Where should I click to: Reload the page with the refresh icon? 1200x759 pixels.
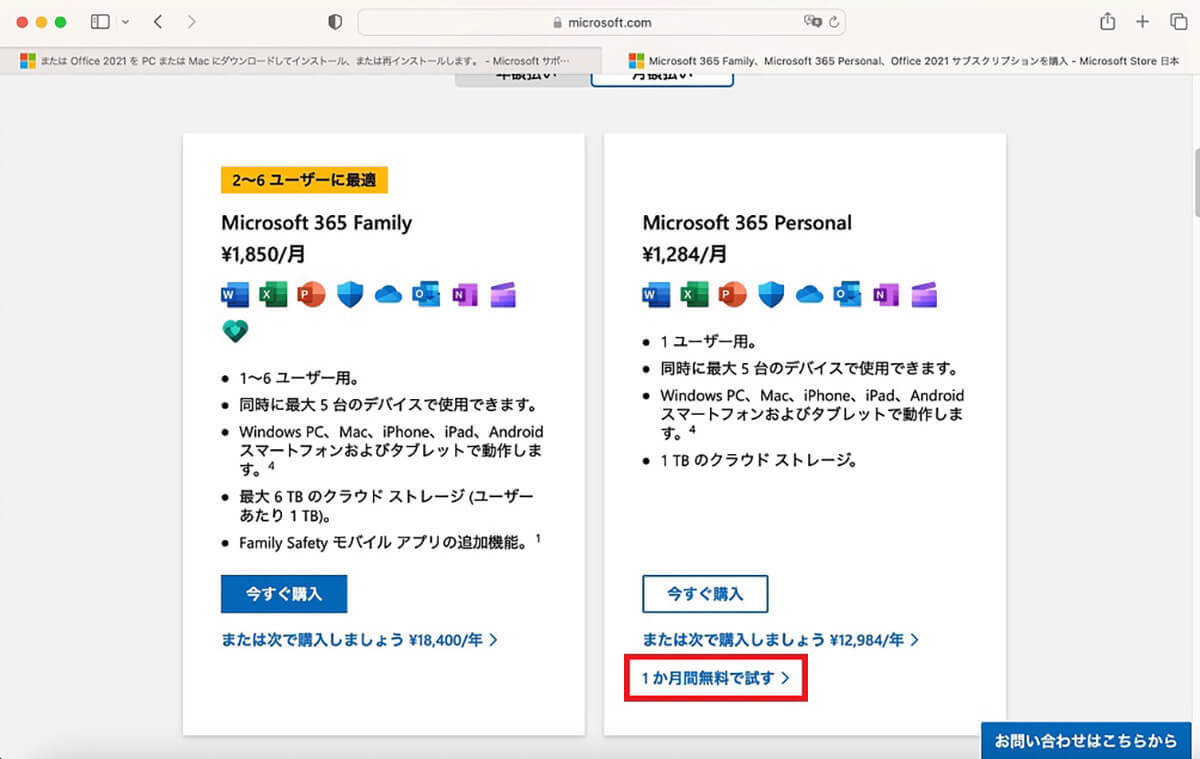click(833, 21)
